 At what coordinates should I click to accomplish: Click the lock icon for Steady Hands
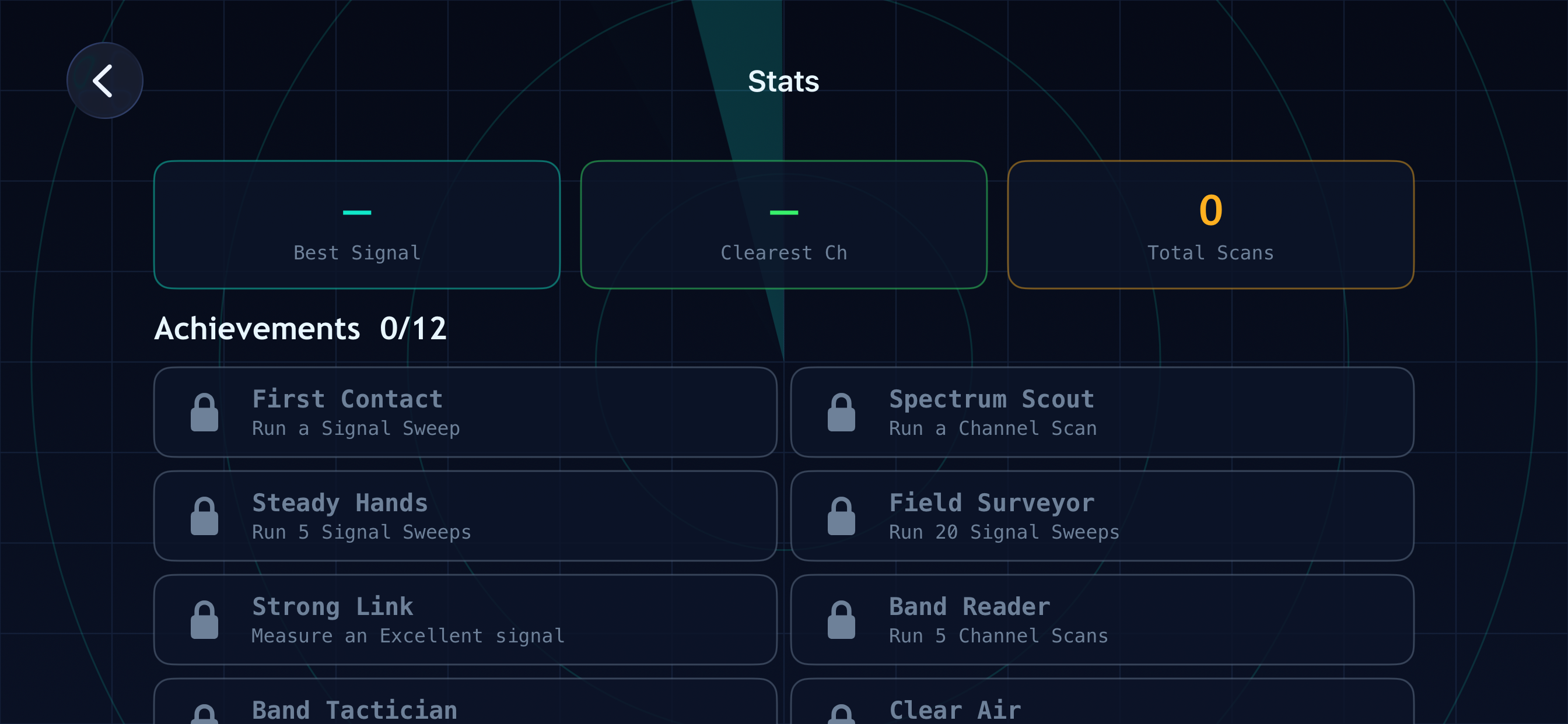pyautogui.click(x=205, y=516)
